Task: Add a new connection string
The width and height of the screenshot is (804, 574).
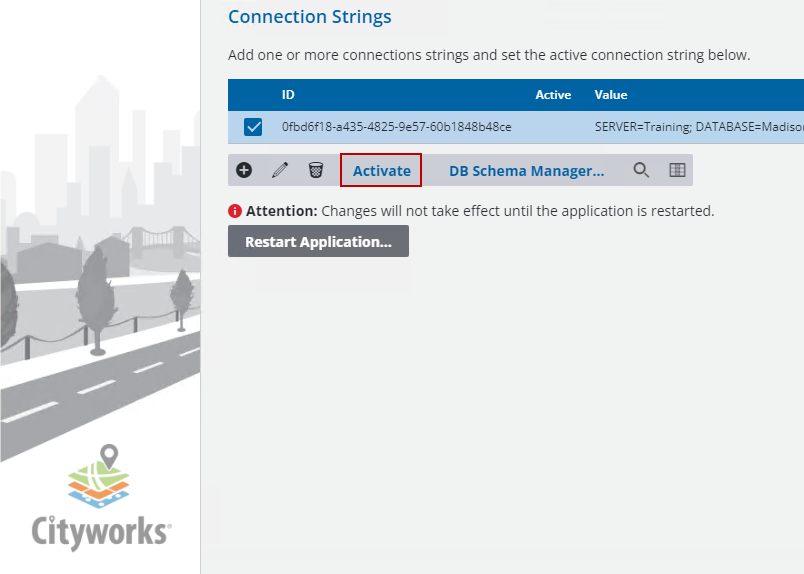Action: point(244,170)
